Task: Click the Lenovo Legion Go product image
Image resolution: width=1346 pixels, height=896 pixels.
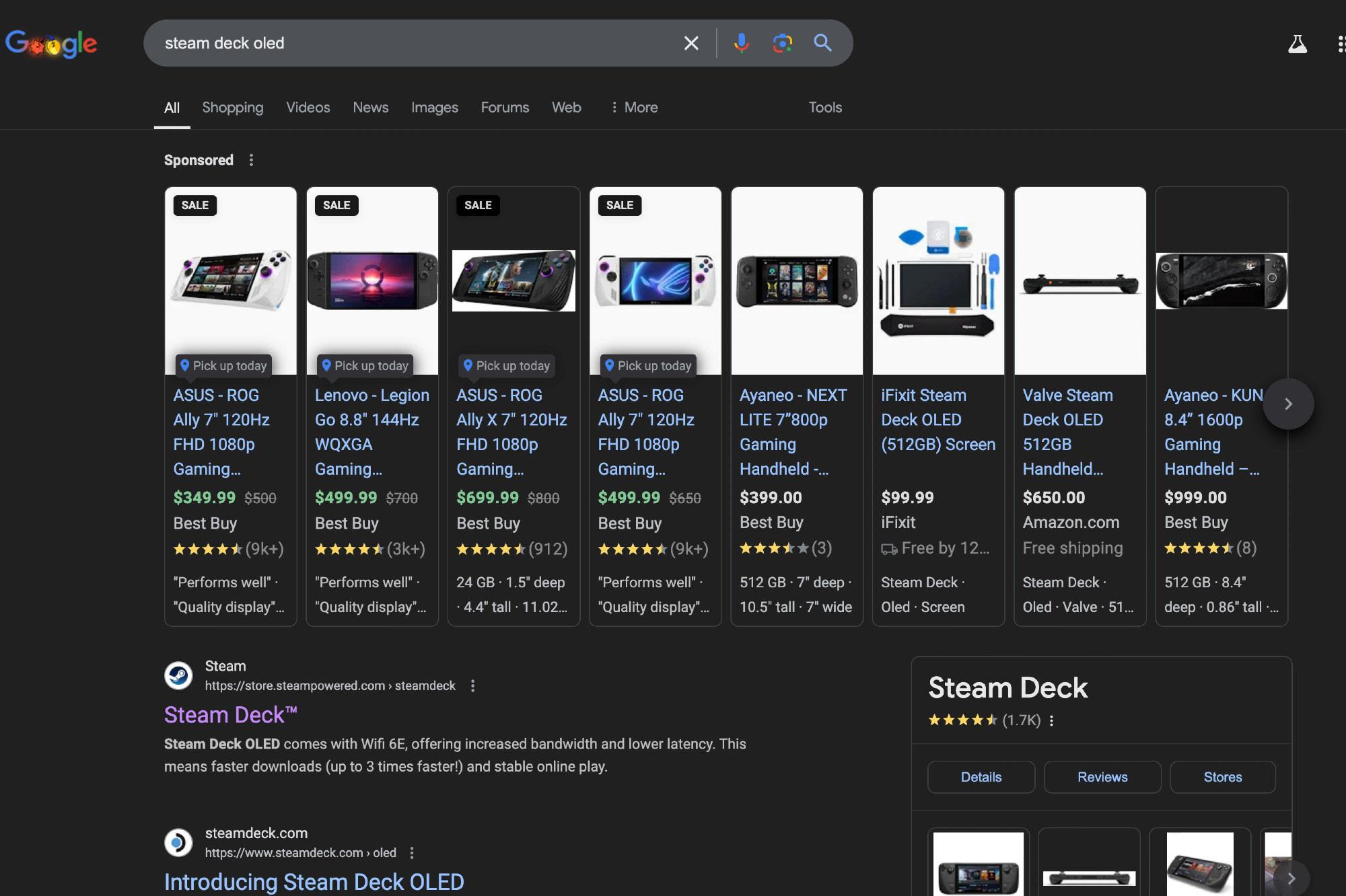Action: point(372,281)
